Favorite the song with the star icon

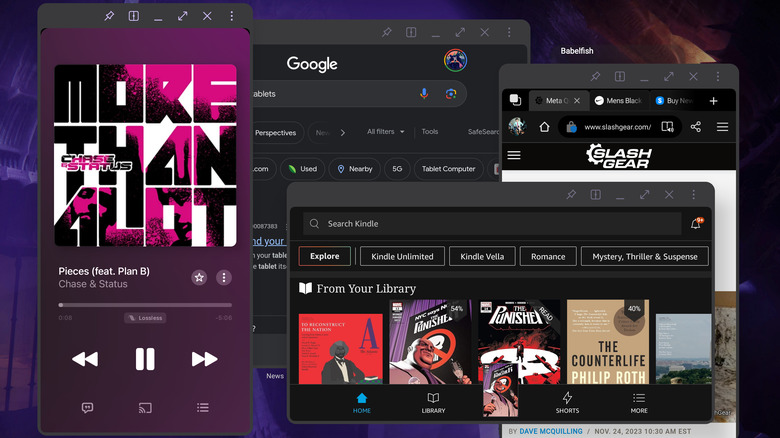199,277
